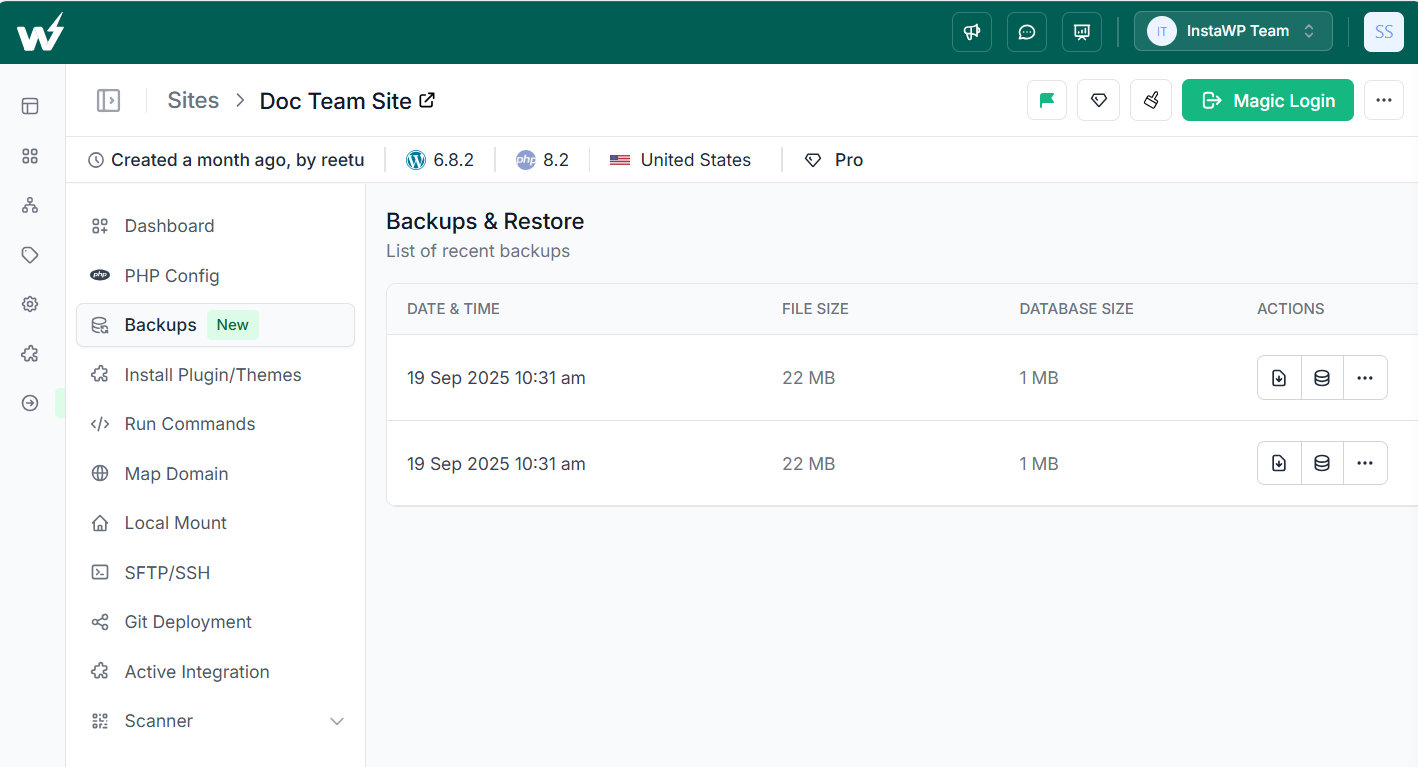Click the diamond icon near Magic Login
Viewport: 1418px width, 767px height.
tap(1098, 100)
